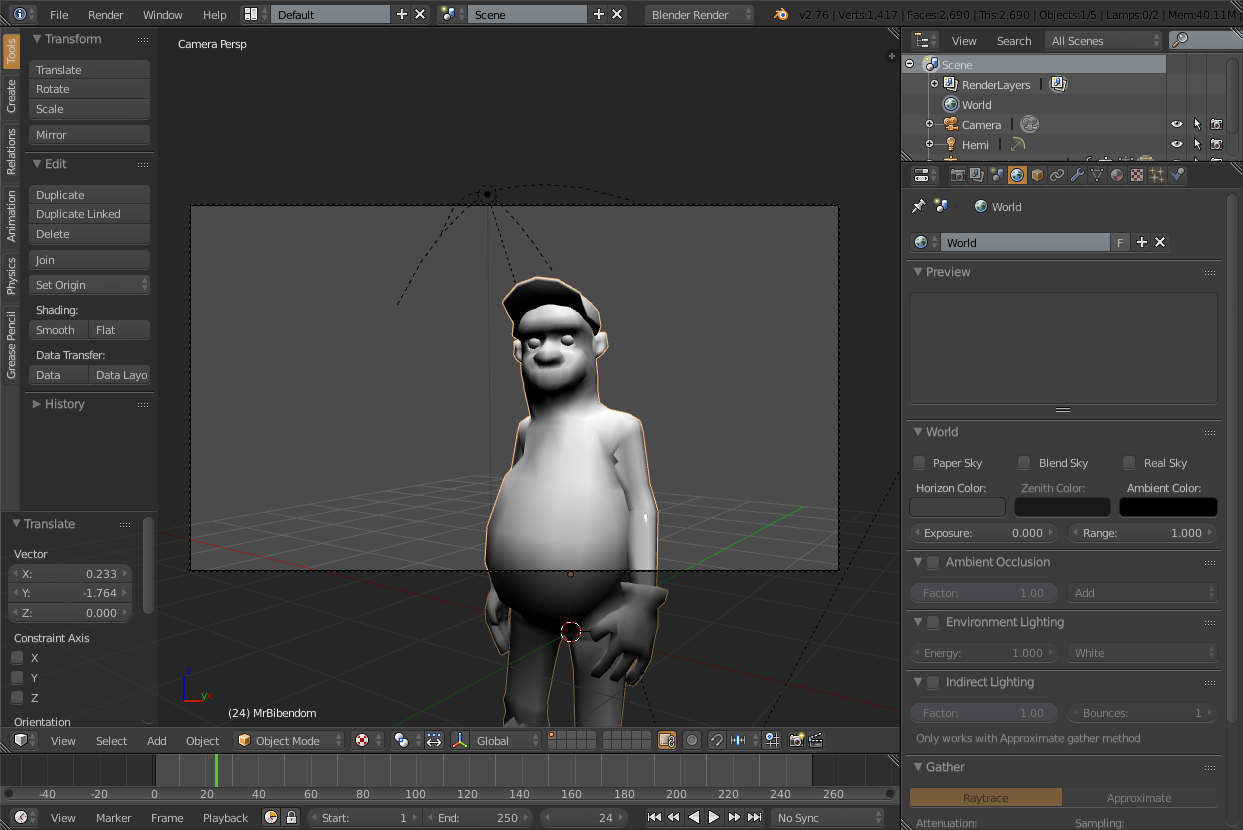This screenshot has width=1243, height=830.
Task: Open the Set Origin dropdown
Action: [90, 285]
